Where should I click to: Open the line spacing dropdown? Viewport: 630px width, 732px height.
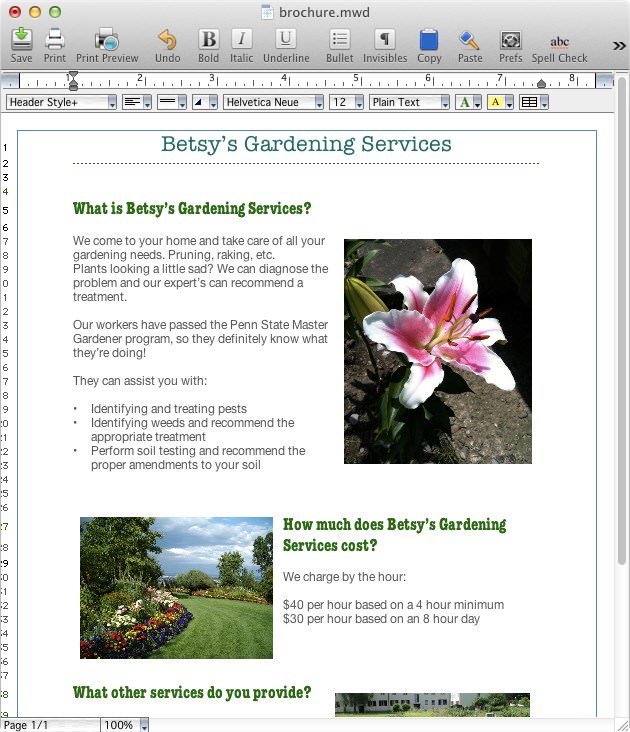(x=172, y=102)
